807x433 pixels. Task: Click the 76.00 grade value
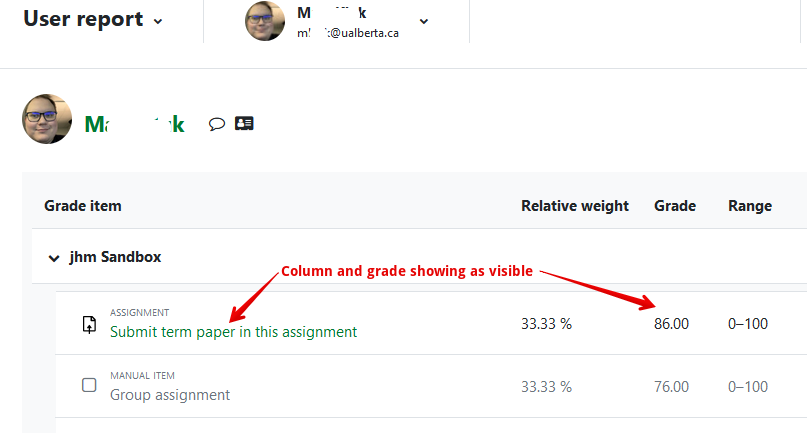[671, 387]
